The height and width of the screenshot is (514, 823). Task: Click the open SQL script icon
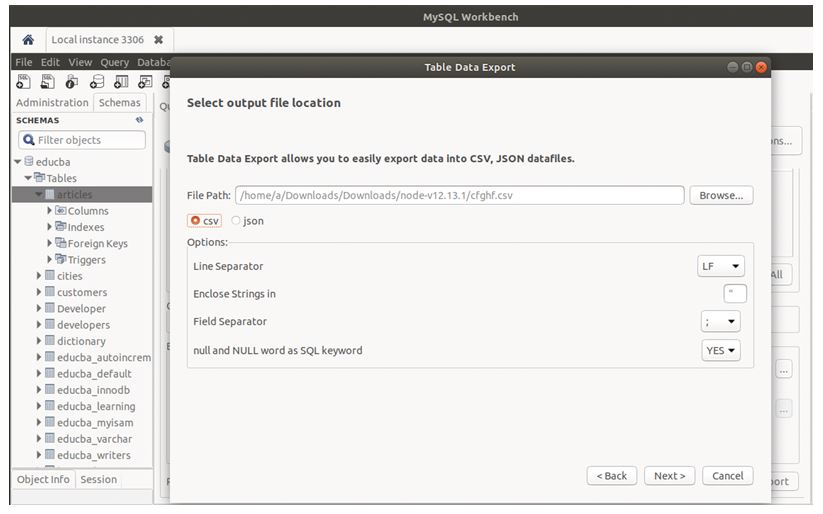coord(48,82)
